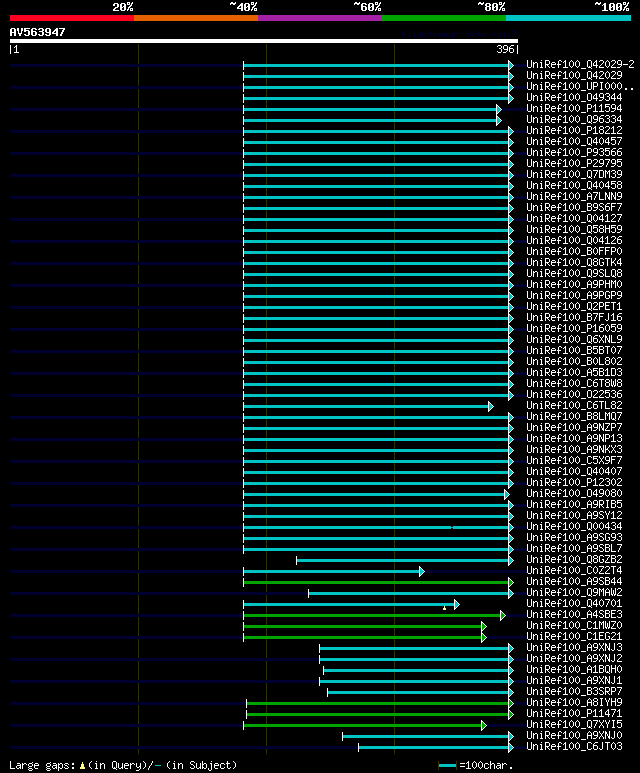Viewport: 640px width, 773px height.
Task: Select hit label UniRef100_Q9SLQ8
Action: [x=574, y=274]
